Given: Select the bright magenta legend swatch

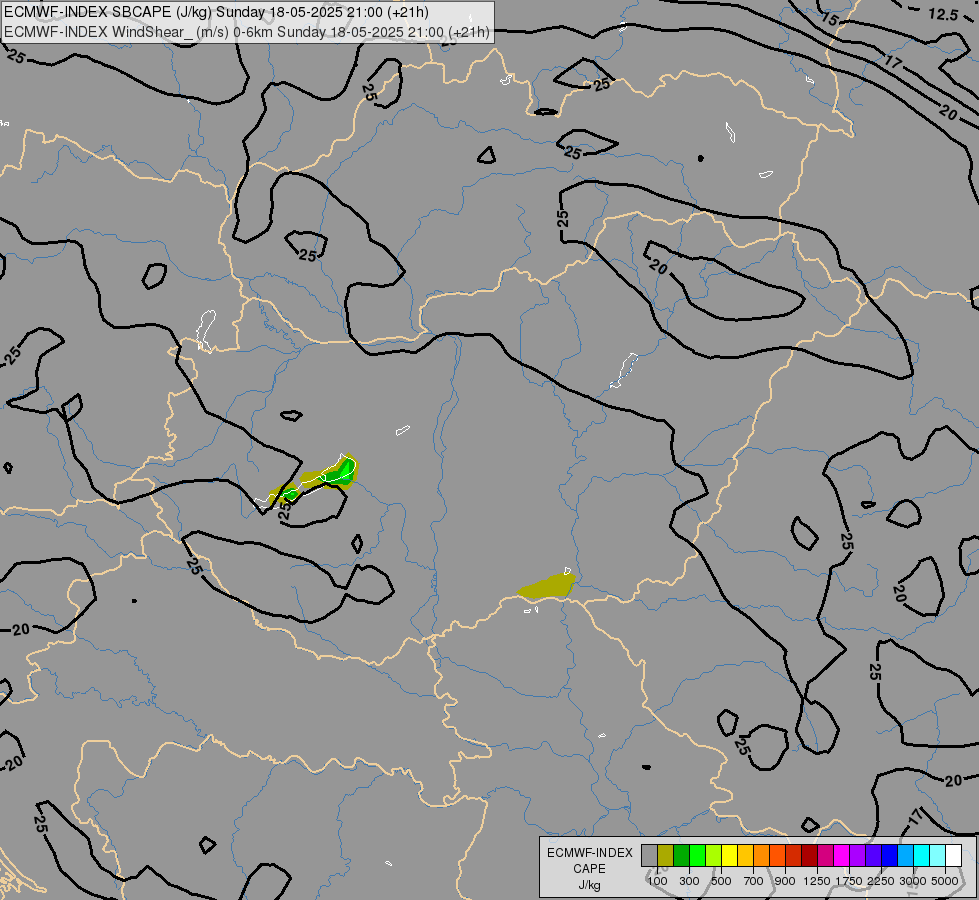Looking at the screenshot, I should pos(842,856).
